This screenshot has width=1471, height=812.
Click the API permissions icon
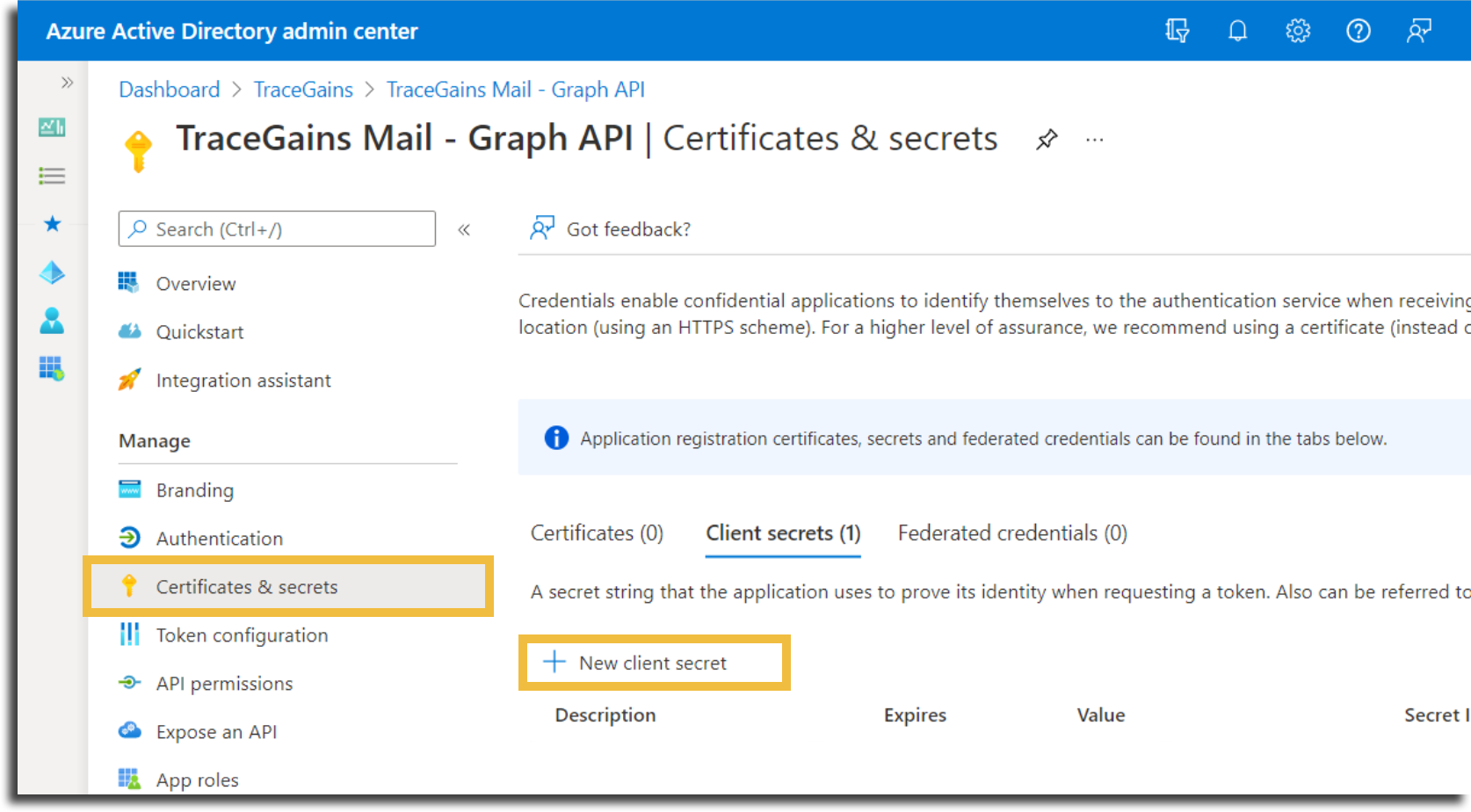click(129, 682)
